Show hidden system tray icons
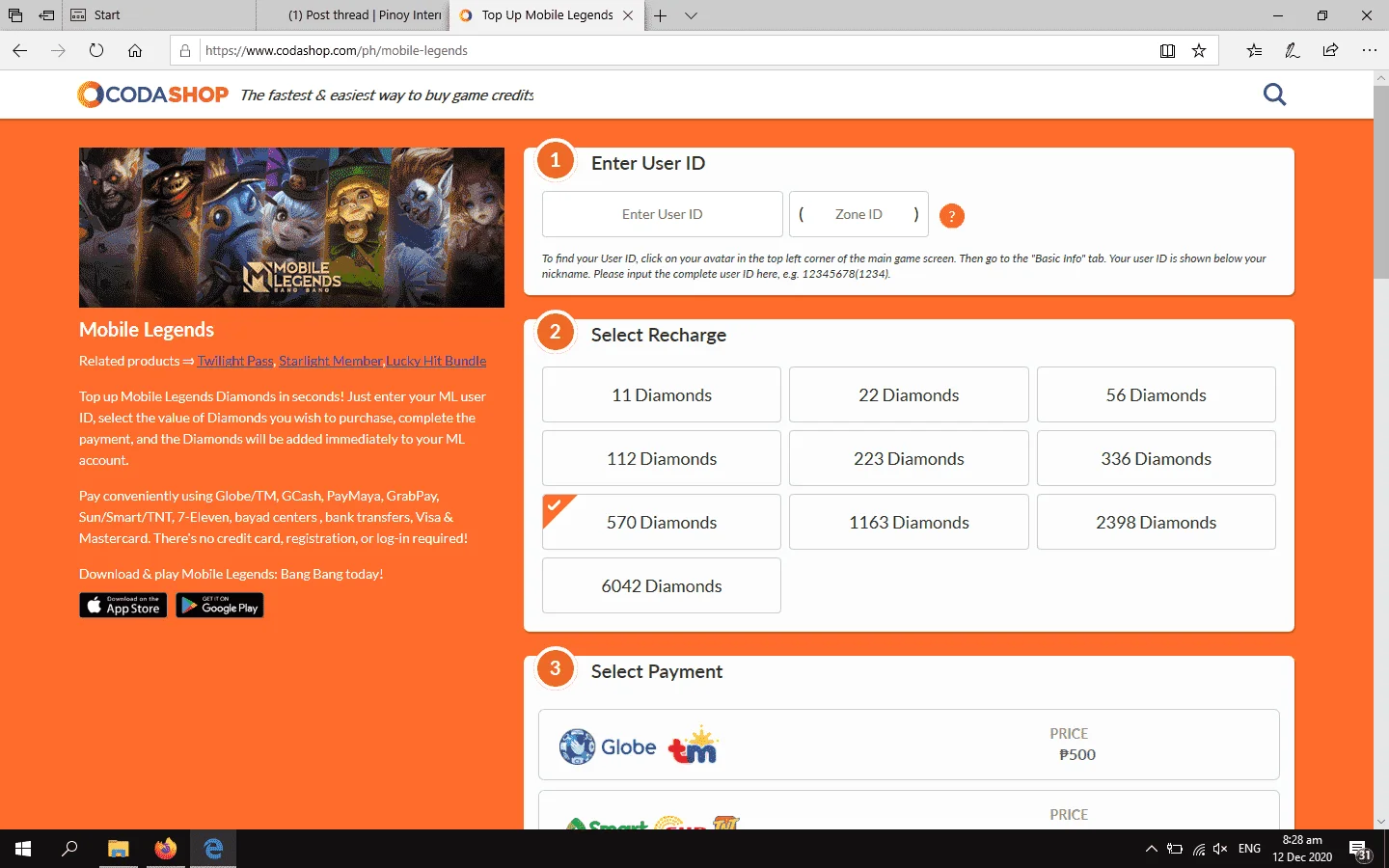Viewport: 1389px width, 868px height. (x=1151, y=849)
